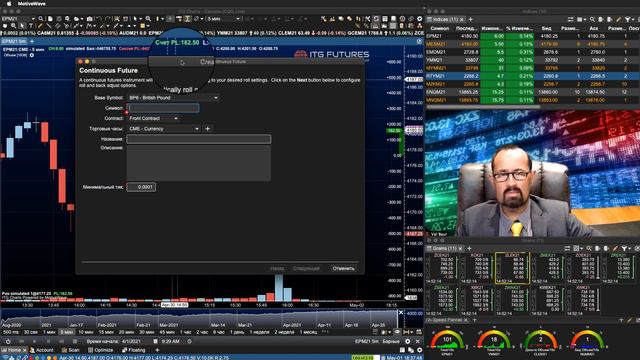Select the 10 мин timeframe button
The image size is (640, 360).
point(85,332)
